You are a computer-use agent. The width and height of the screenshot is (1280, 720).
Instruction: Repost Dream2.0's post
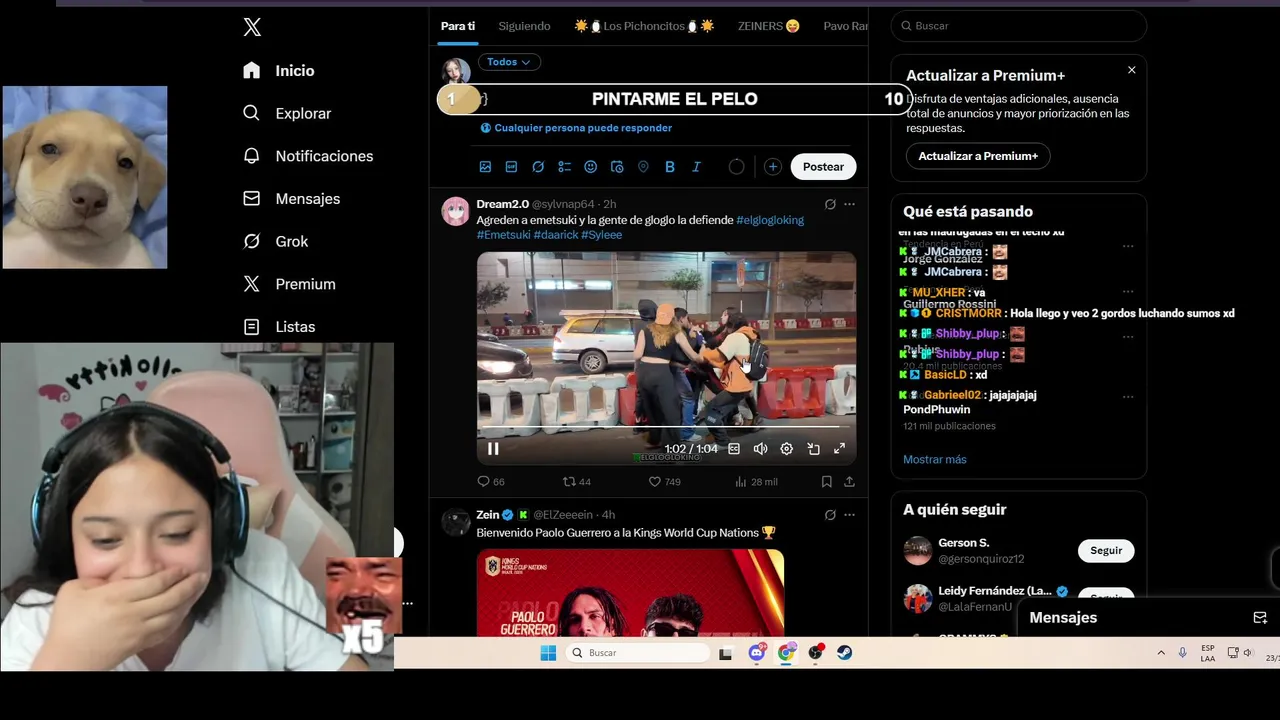click(x=577, y=482)
